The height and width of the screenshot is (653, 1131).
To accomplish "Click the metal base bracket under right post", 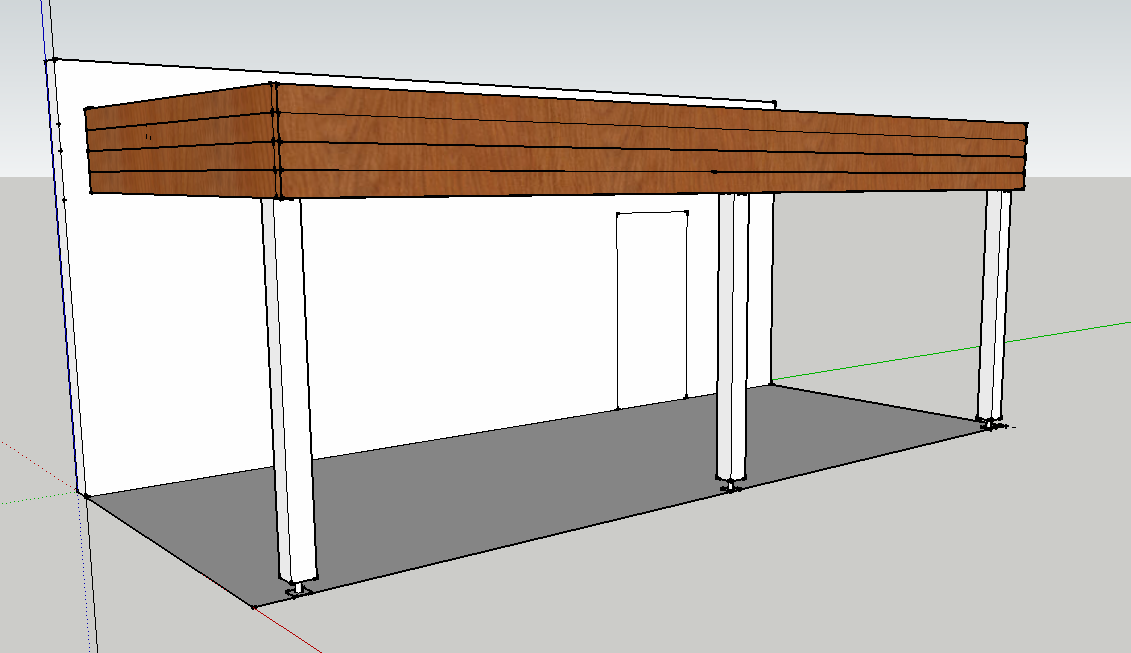I will [x=992, y=424].
